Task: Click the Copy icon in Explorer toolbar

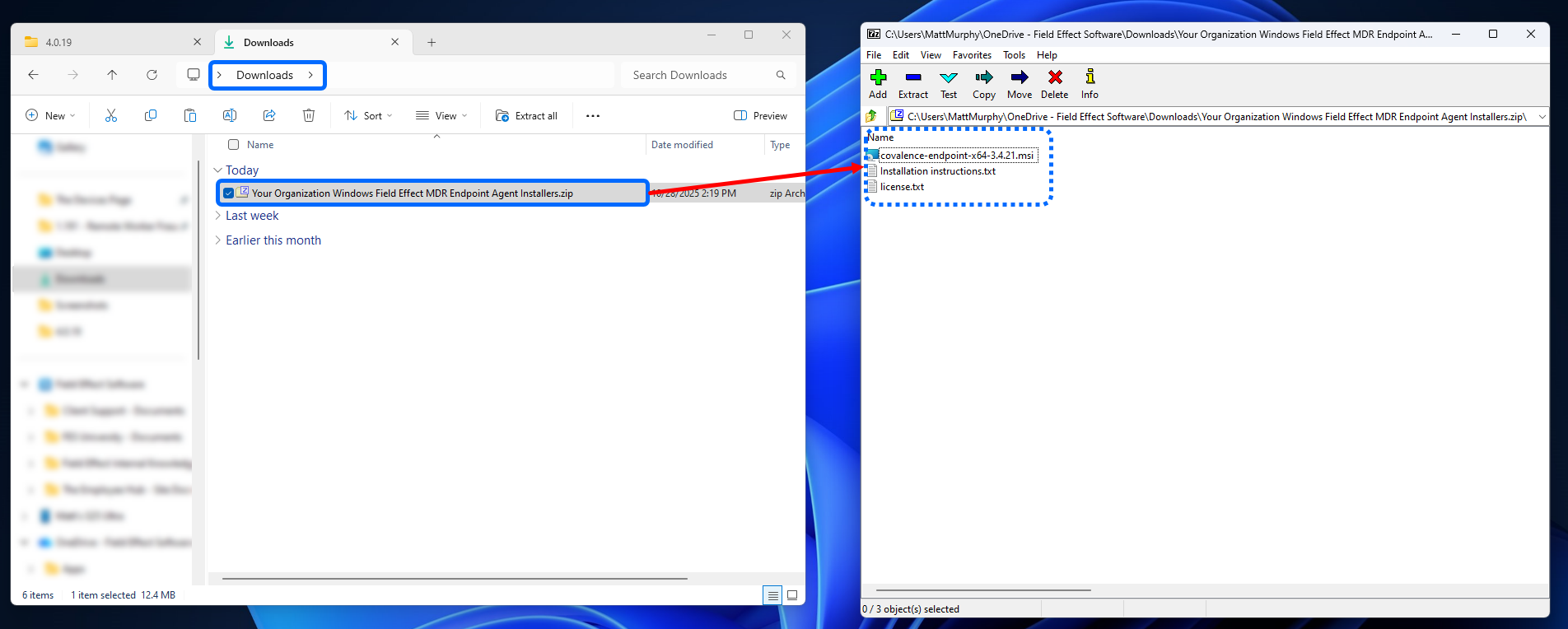Action: (151, 115)
